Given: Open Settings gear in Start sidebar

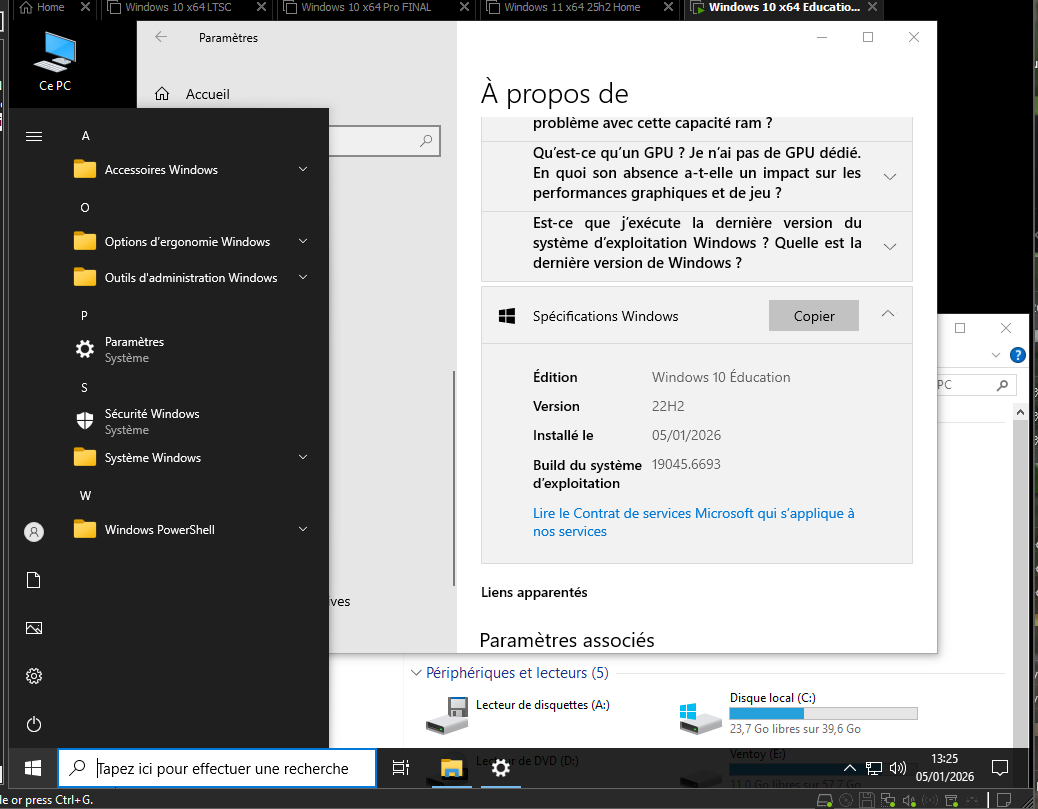Looking at the screenshot, I should [x=34, y=676].
